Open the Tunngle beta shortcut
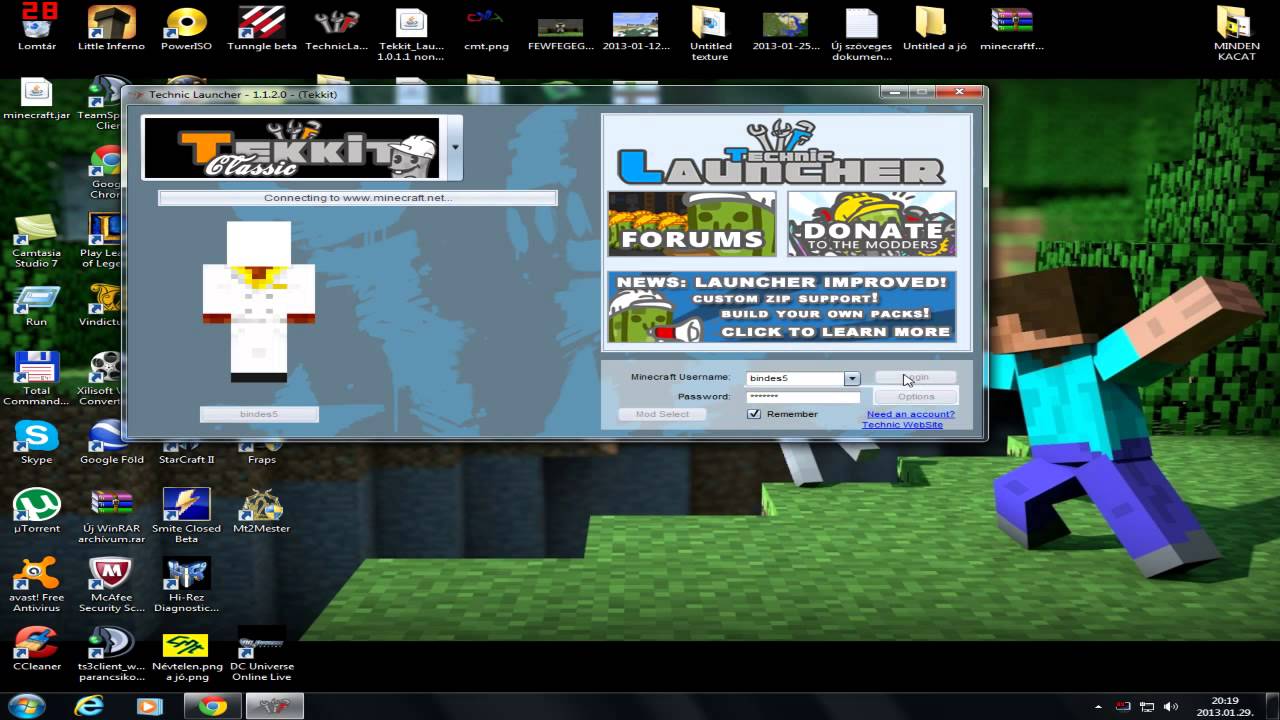The width and height of the screenshot is (1280, 720). (x=262, y=27)
